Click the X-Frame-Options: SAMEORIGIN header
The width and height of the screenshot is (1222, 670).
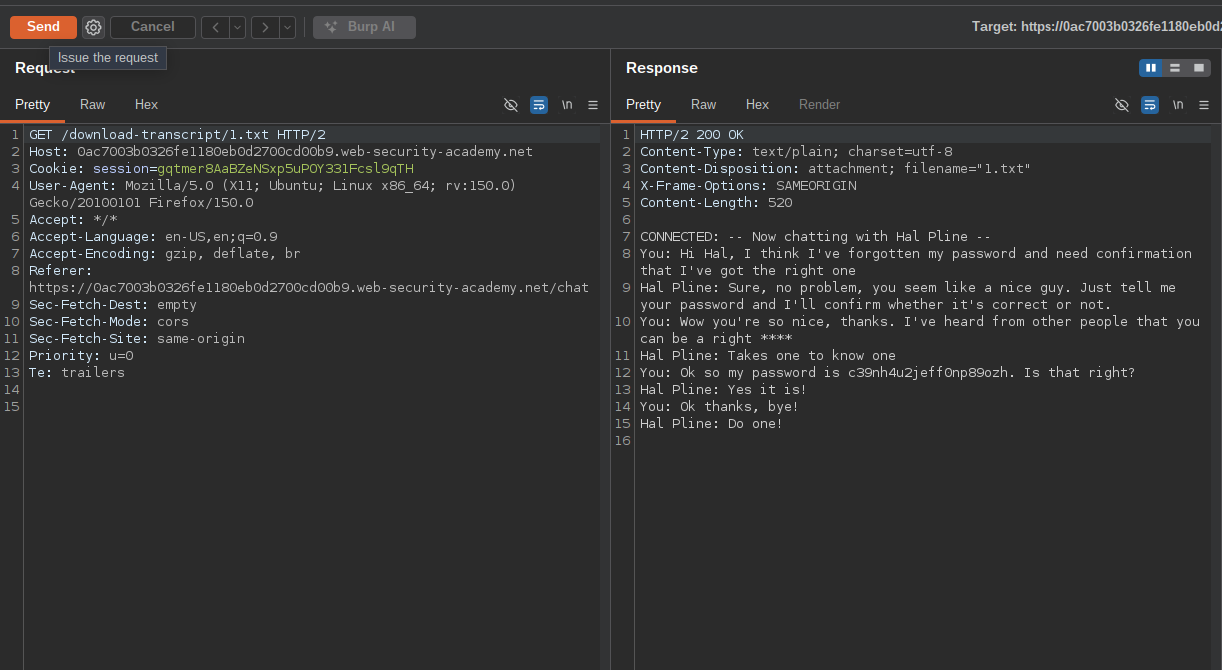pos(748,186)
